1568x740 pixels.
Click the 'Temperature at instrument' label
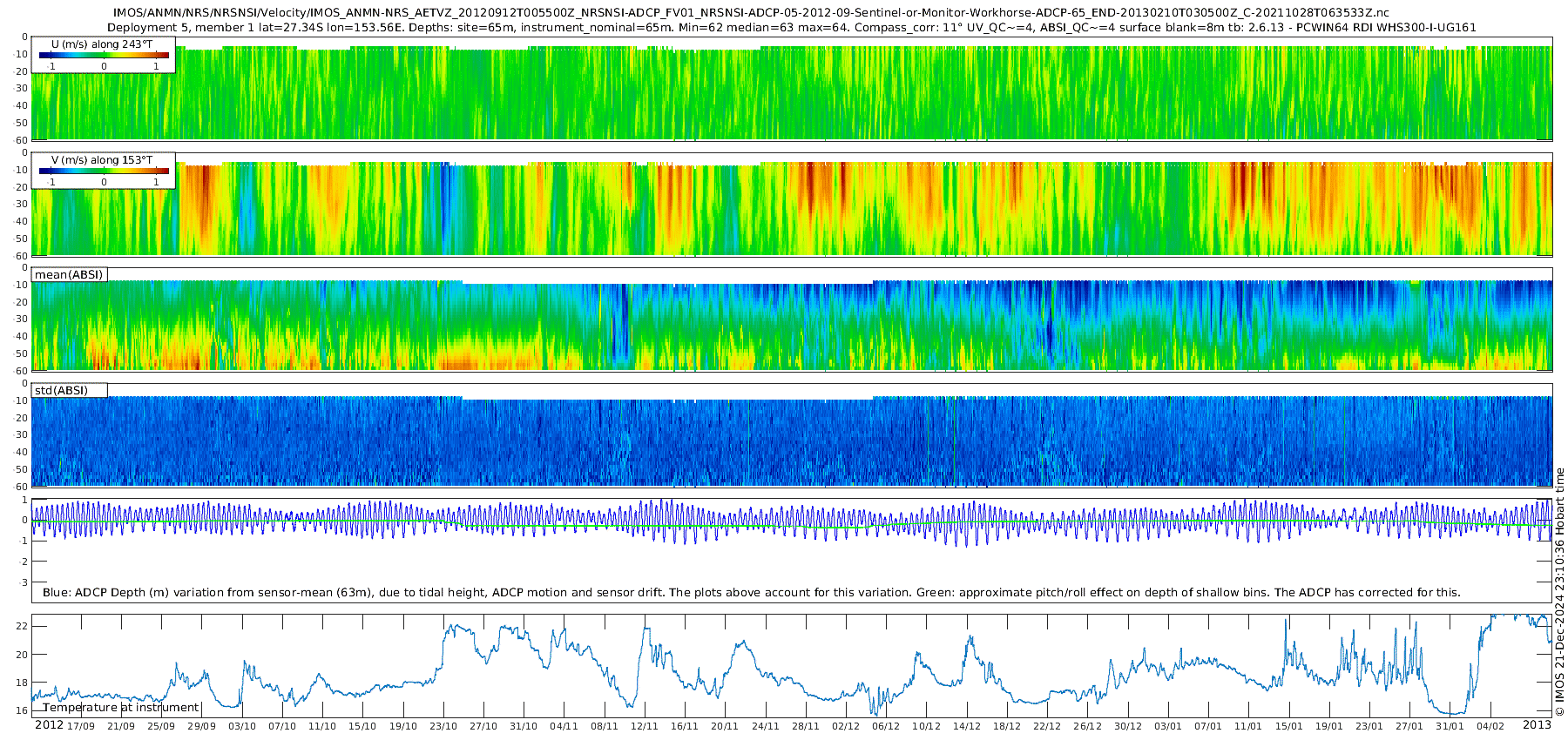(x=121, y=707)
